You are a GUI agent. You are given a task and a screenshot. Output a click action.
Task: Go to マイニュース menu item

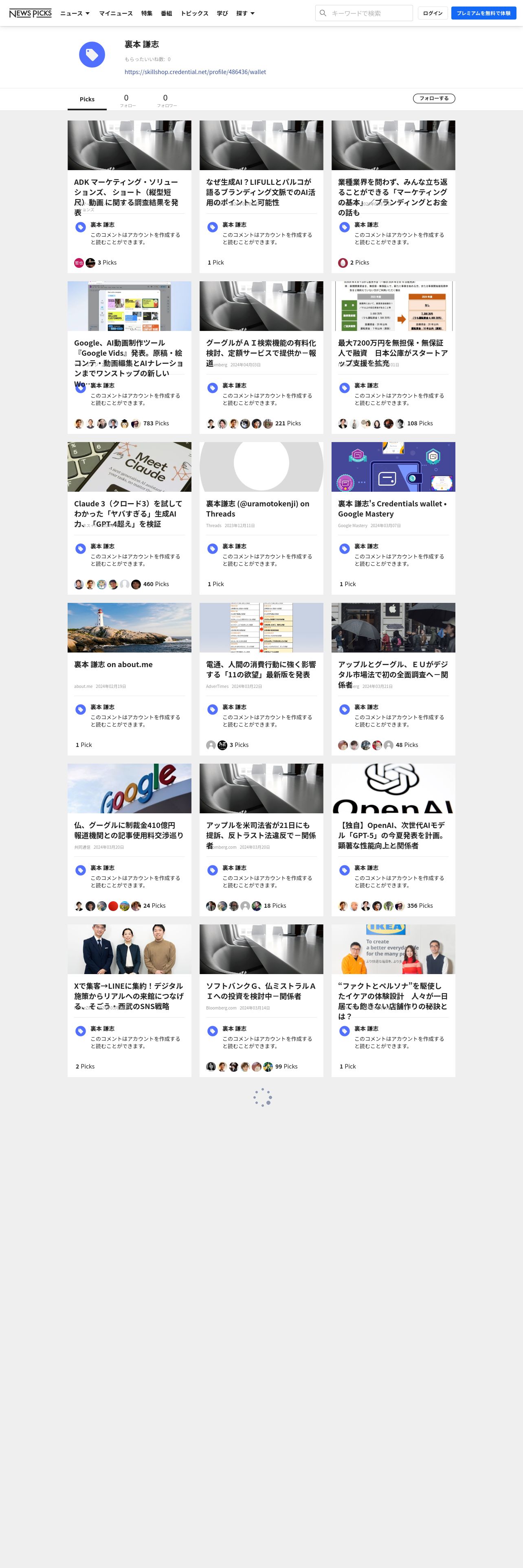[116, 13]
